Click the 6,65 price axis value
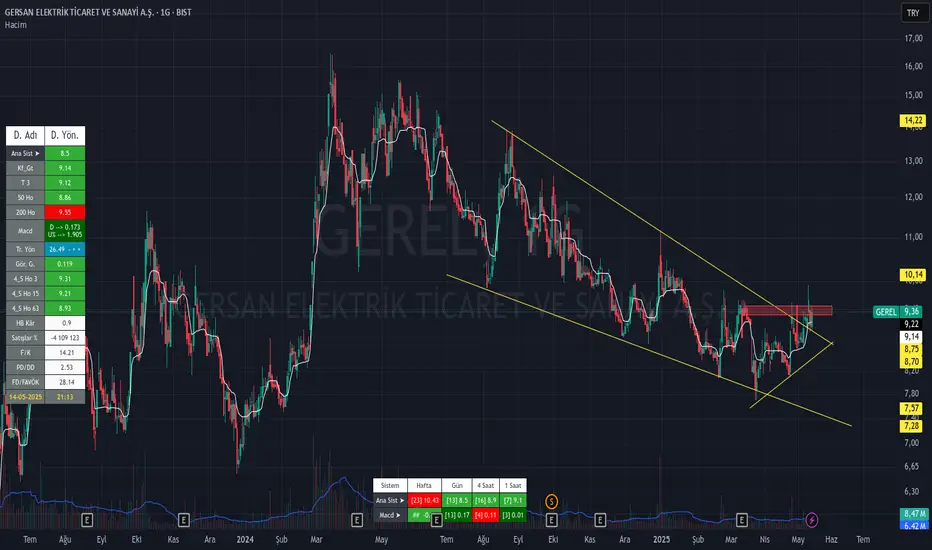This screenshot has height=550, width=932. point(912,466)
